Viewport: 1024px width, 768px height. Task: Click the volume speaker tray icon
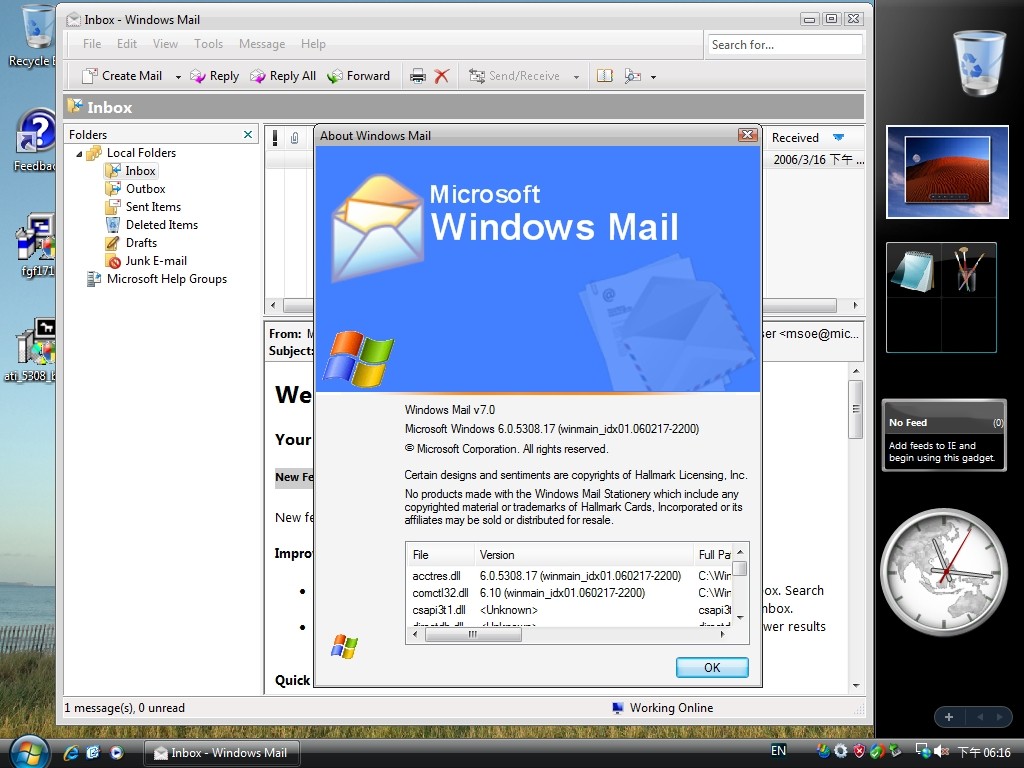click(x=941, y=751)
